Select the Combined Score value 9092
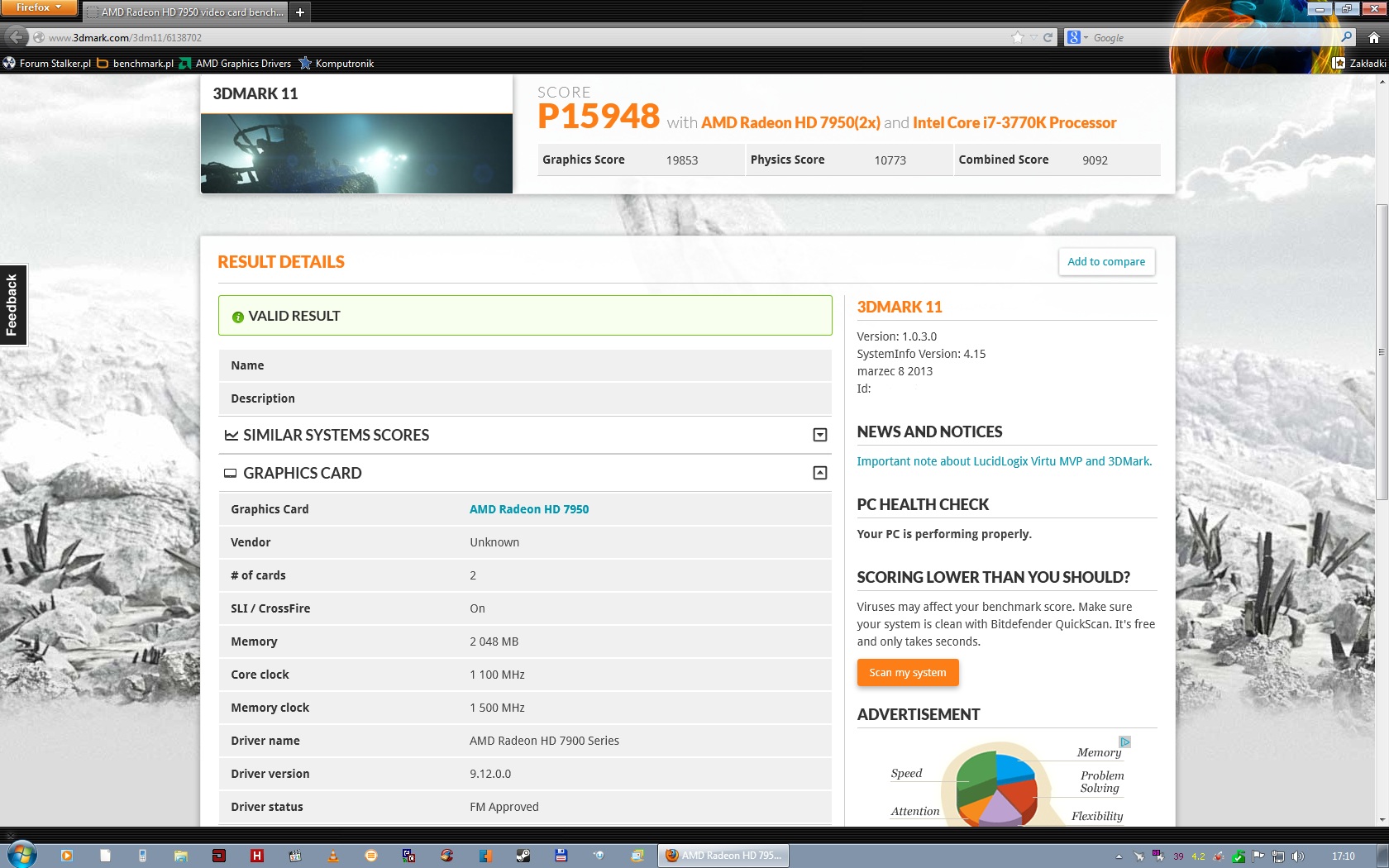Screen dimensions: 1389x868 (x=1095, y=160)
